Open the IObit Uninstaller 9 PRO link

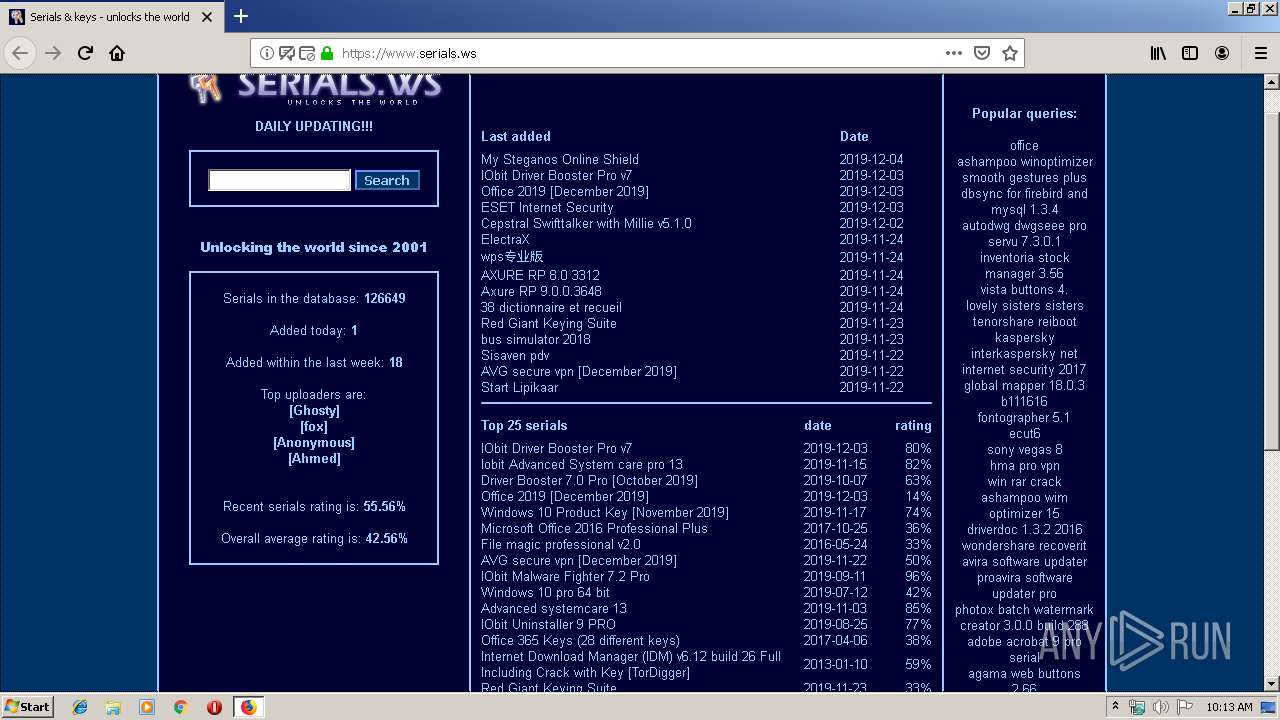point(548,624)
